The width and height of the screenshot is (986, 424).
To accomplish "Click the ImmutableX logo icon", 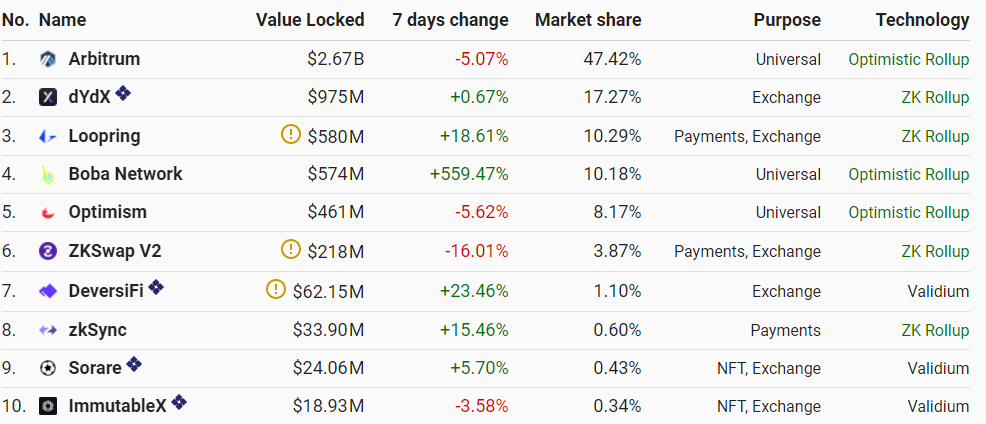I will click(48, 406).
